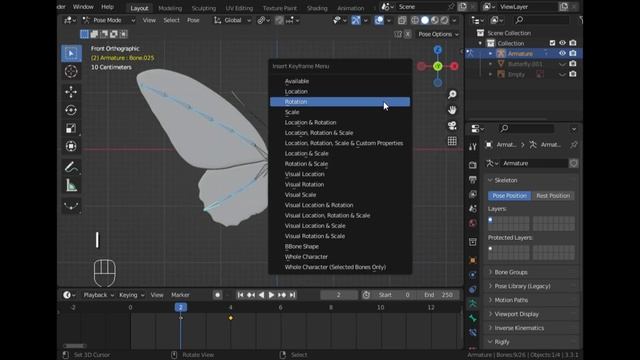Open the Pose menu in viewport header
The width and height of the screenshot is (640, 360).
tap(193, 20)
